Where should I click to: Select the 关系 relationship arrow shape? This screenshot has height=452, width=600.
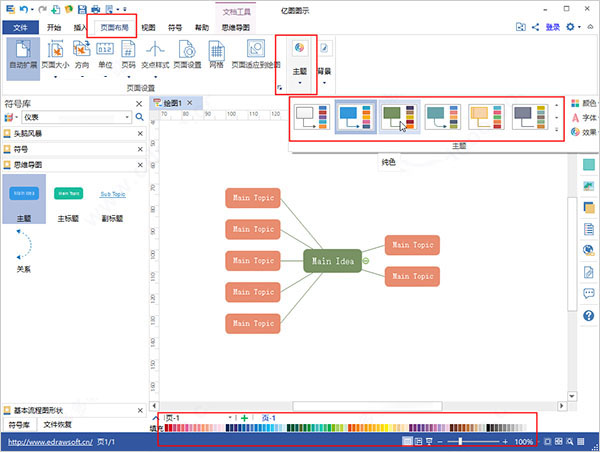(x=23, y=251)
